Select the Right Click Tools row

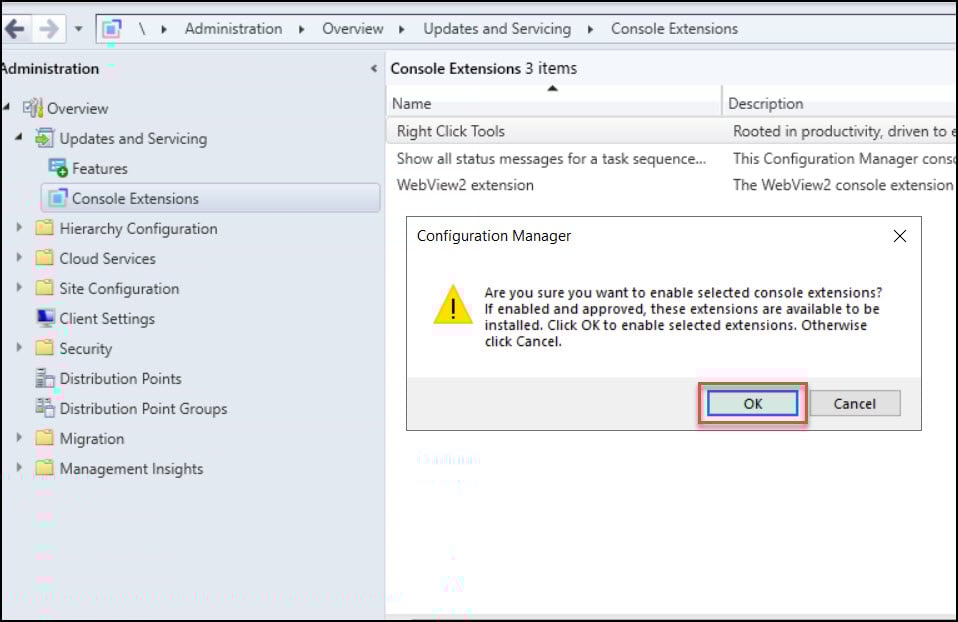(671, 131)
